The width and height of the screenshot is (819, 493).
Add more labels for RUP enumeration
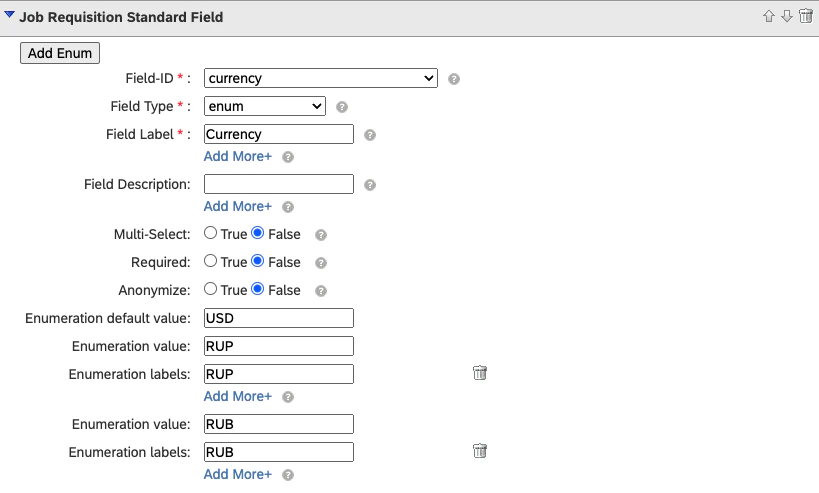click(x=238, y=396)
